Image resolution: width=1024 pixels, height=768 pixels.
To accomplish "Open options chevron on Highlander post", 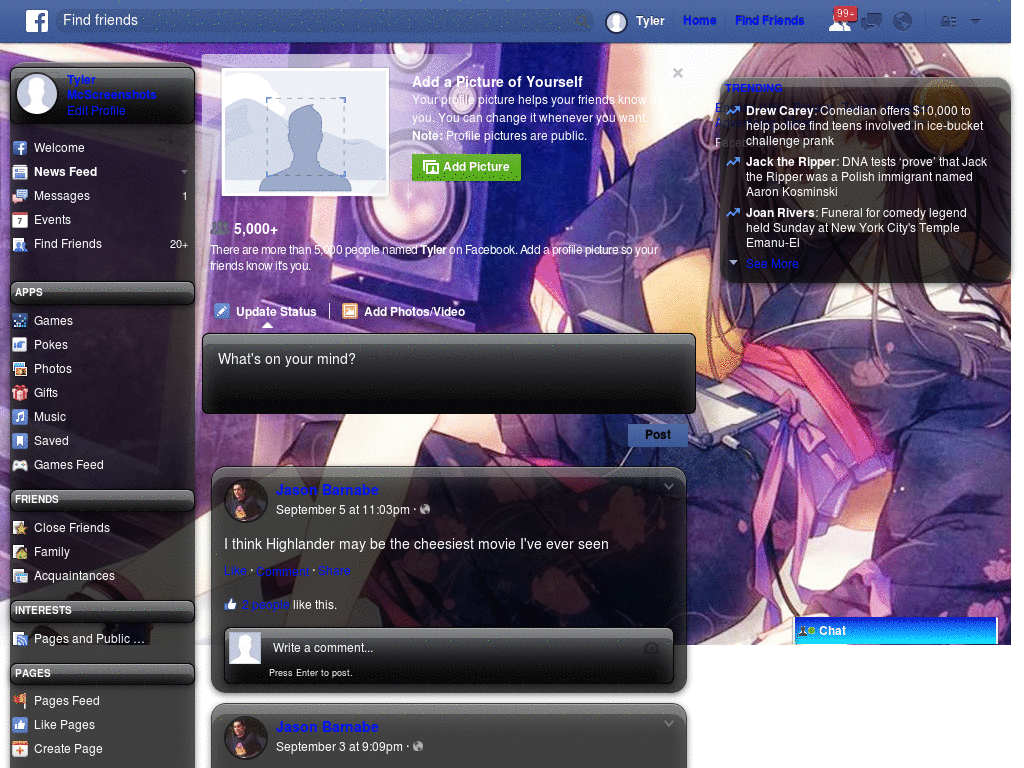I will click(669, 487).
